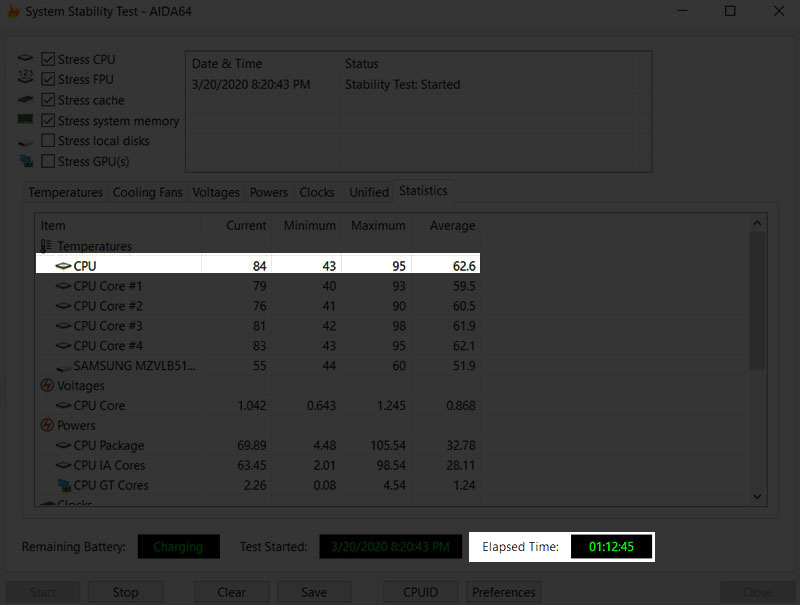Viewport: 800px width, 605px height.
Task: Click the CPU Package maximum value 105.54
Action: tap(388, 445)
